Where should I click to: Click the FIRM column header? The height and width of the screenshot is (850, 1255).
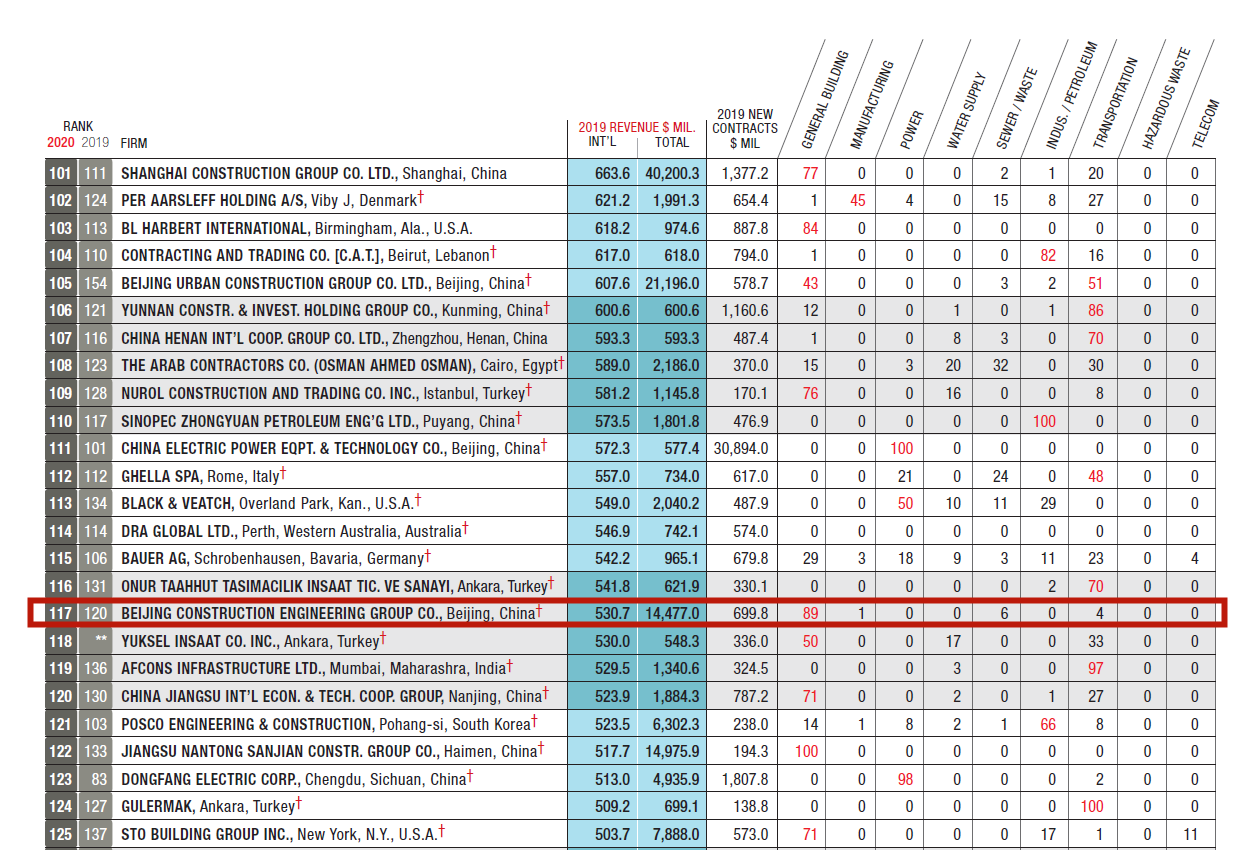click(x=134, y=143)
